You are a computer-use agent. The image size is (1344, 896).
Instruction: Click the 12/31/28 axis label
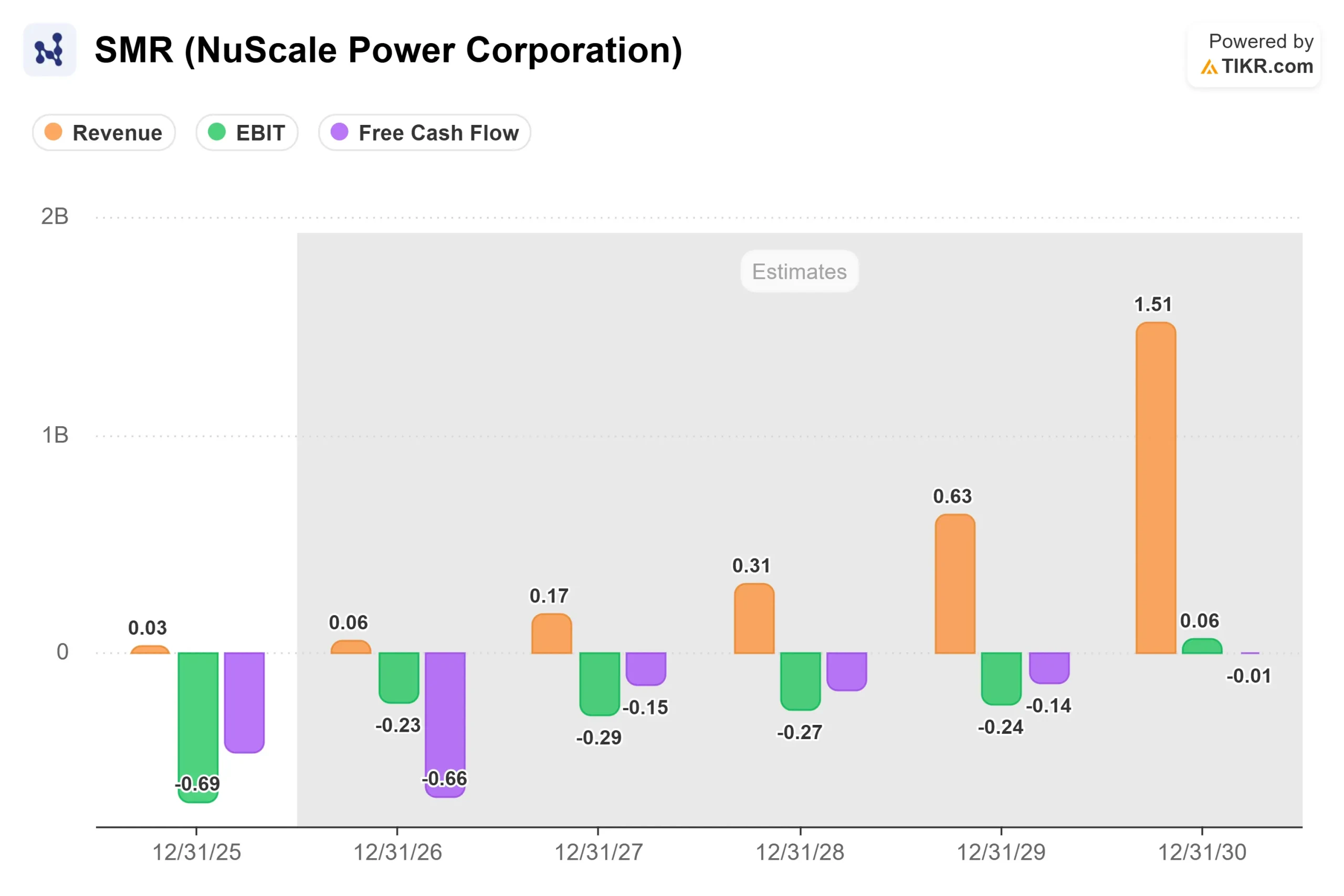pyautogui.click(x=800, y=852)
